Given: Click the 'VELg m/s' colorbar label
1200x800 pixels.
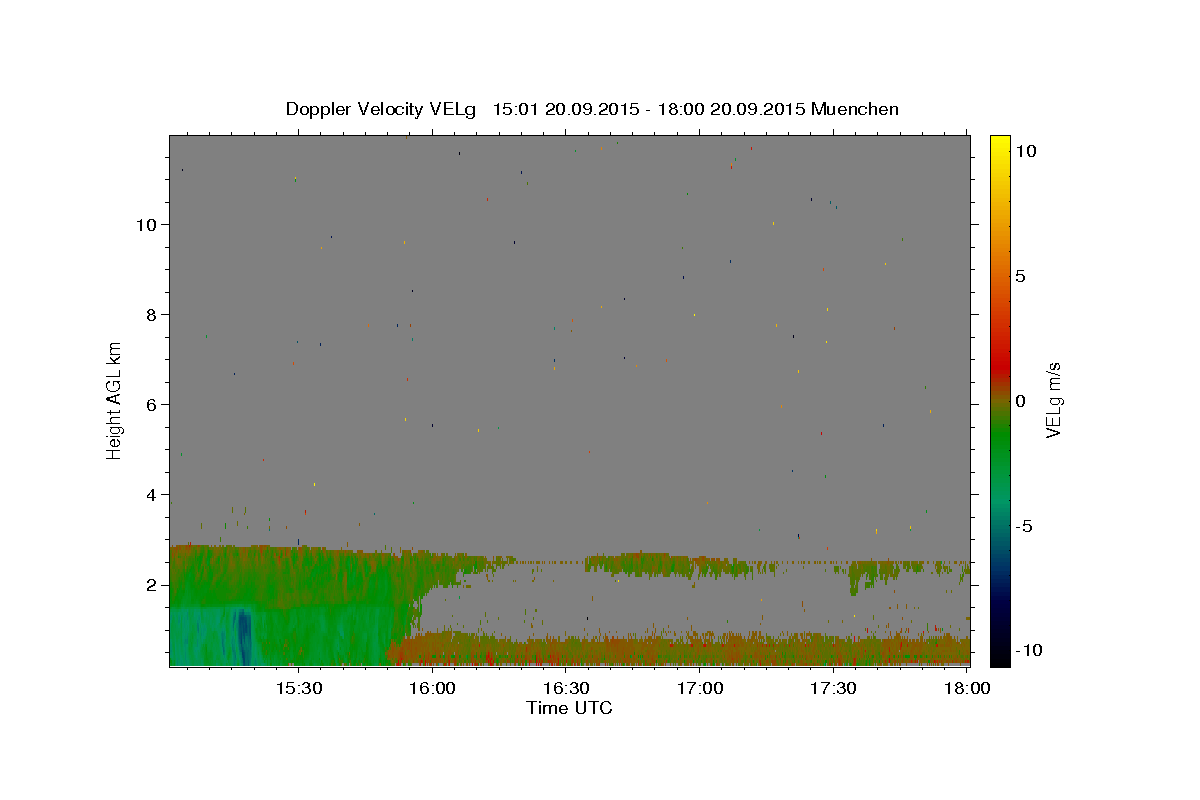Looking at the screenshot, I should (x=1053, y=400).
